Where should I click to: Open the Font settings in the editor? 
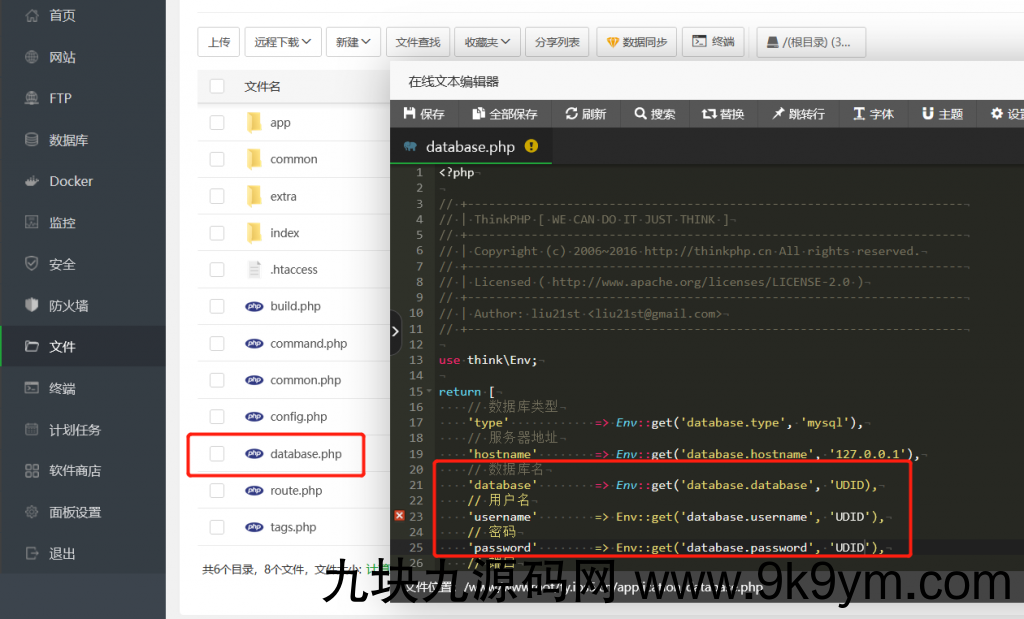coord(859,114)
